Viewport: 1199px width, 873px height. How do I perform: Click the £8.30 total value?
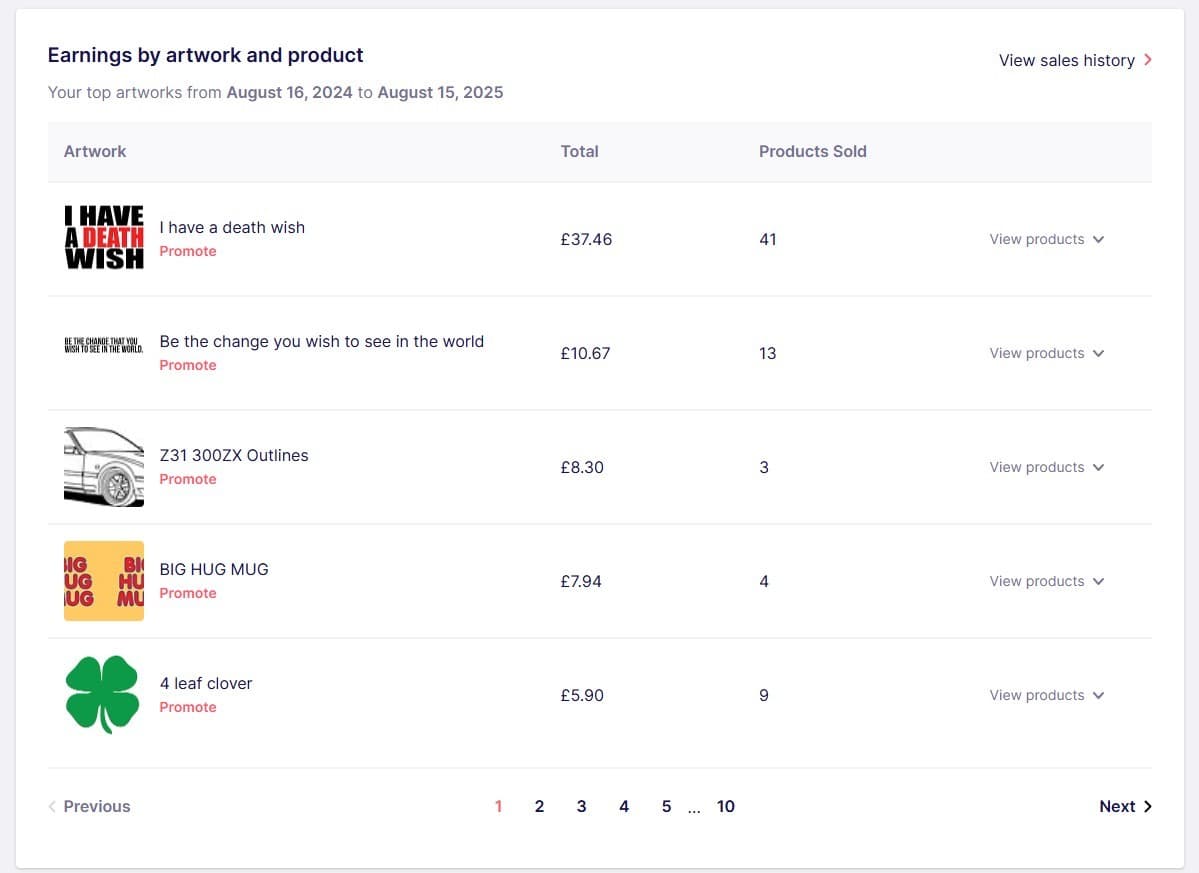pyautogui.click(x=582, y=467)
